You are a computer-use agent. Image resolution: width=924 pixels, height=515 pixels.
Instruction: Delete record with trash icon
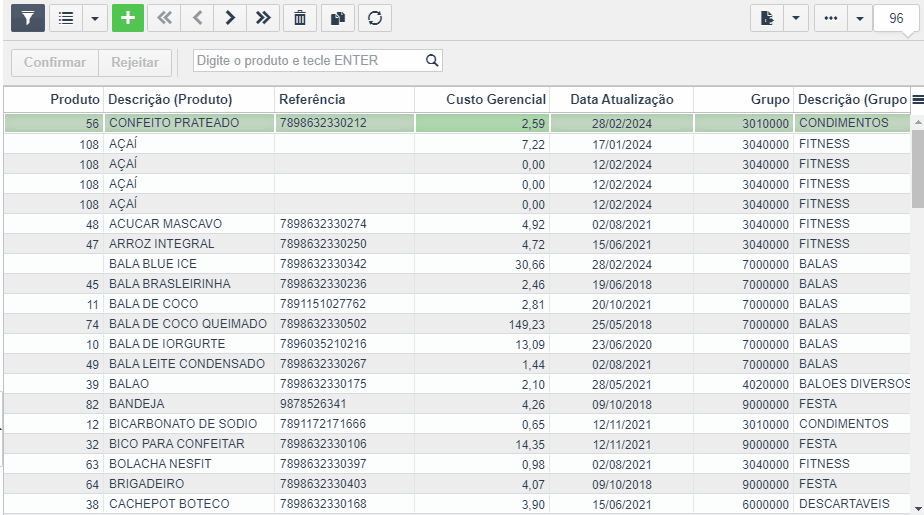click(x=300, y=18)
